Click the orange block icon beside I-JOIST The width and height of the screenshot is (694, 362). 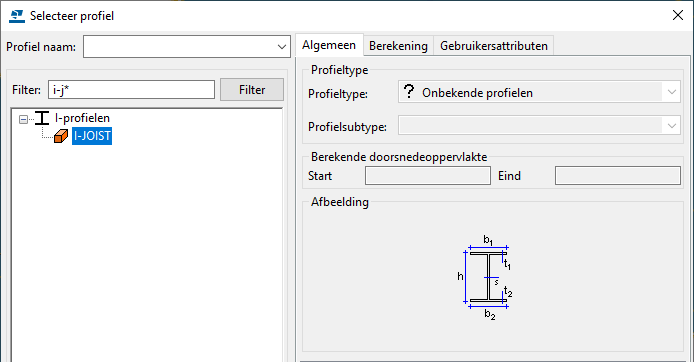(61, 136)
